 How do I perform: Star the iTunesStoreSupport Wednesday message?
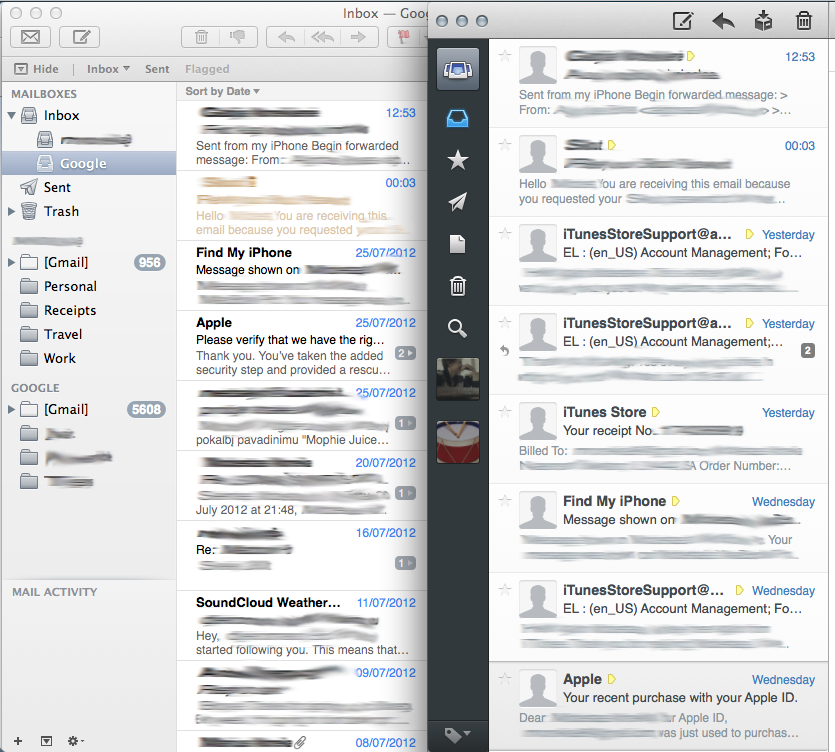(x=505, y=590)
